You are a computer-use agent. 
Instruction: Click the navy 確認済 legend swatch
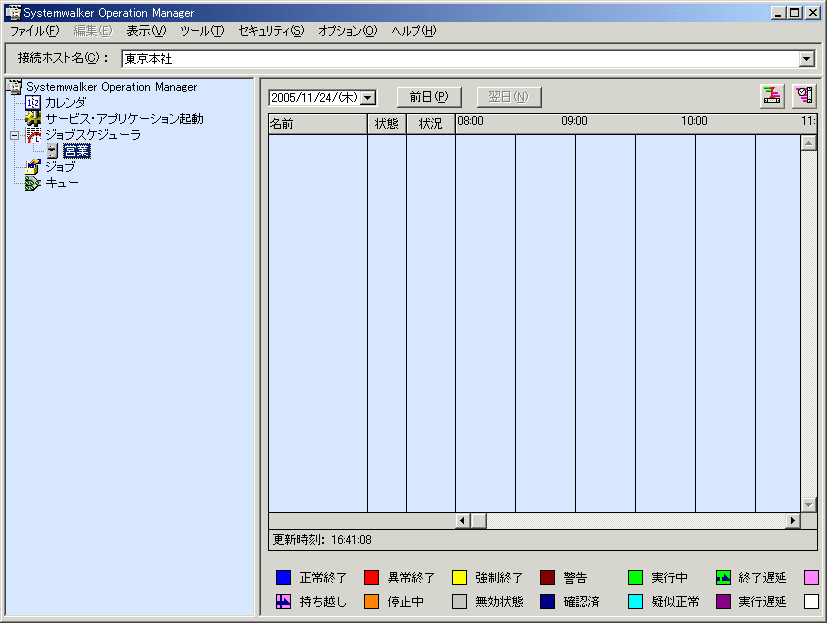click(547, 601)
